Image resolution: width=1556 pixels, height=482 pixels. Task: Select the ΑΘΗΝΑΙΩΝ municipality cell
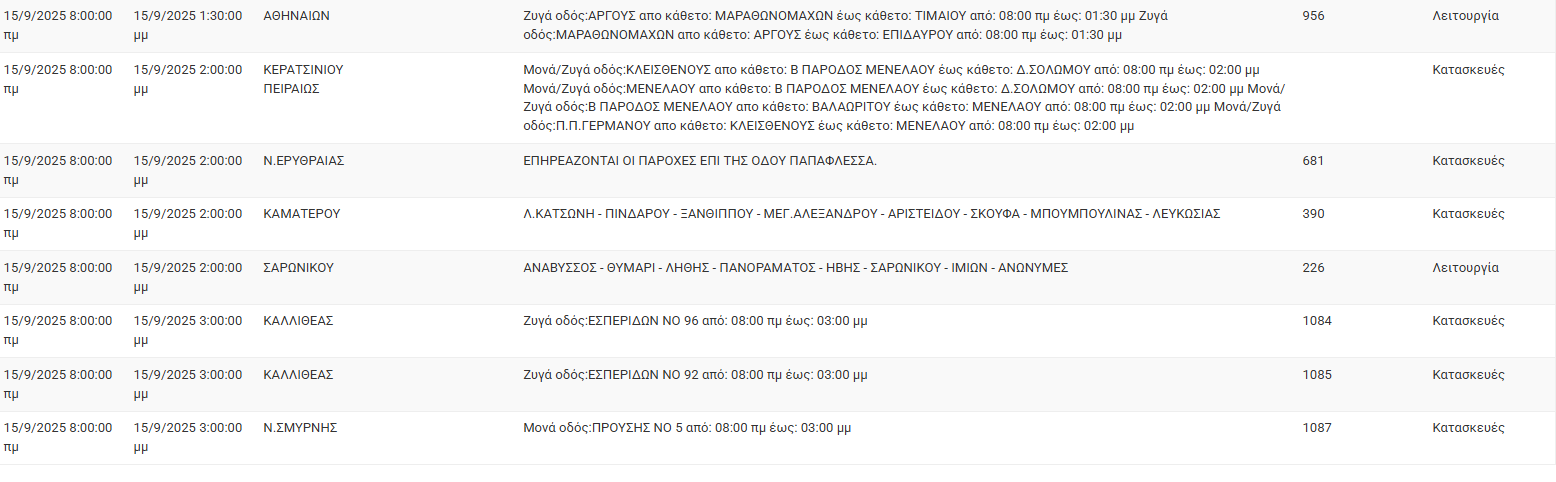click(297, 16)
